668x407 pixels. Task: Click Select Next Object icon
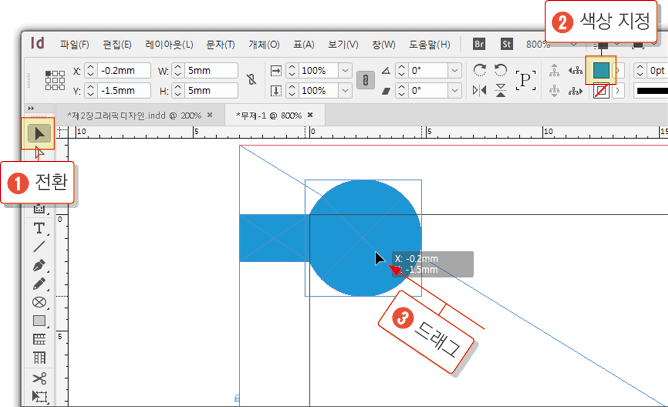coord(576,90)
